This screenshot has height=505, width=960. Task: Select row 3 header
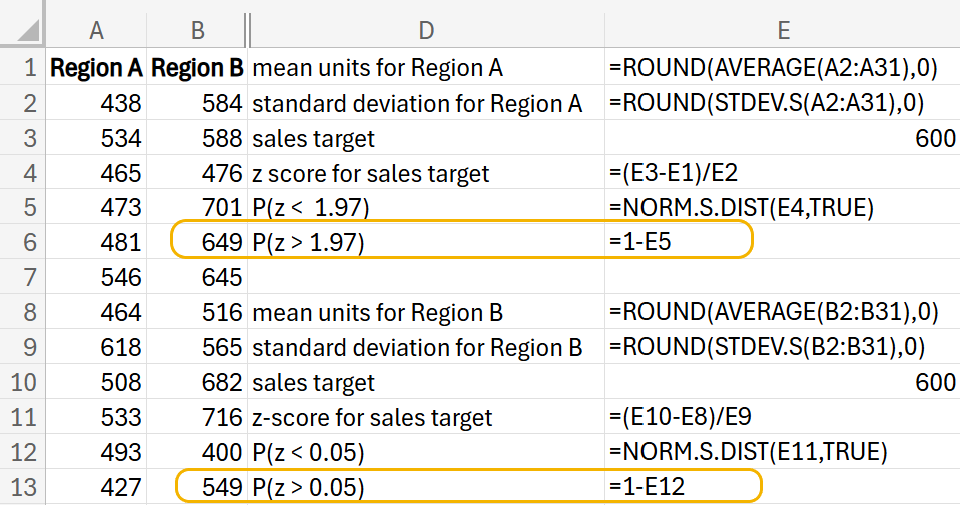tap(24, 138)
